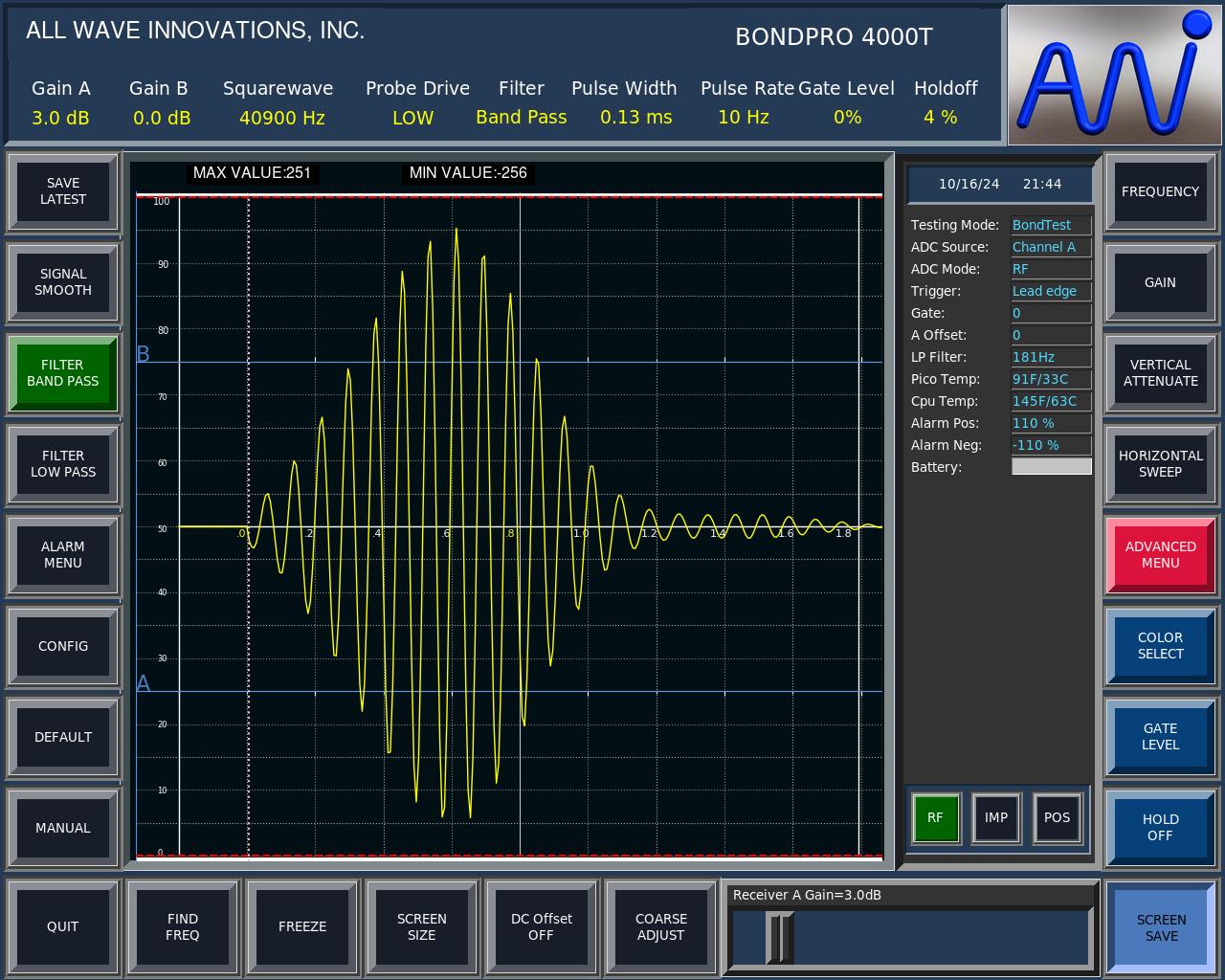Click the Gate Level 0% value
The height and width of the screenshot is (980, 1225).
click(x=847, y=117)
